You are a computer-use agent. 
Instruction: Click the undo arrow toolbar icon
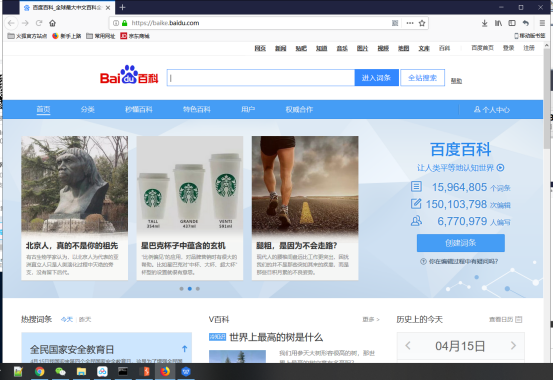526,23
